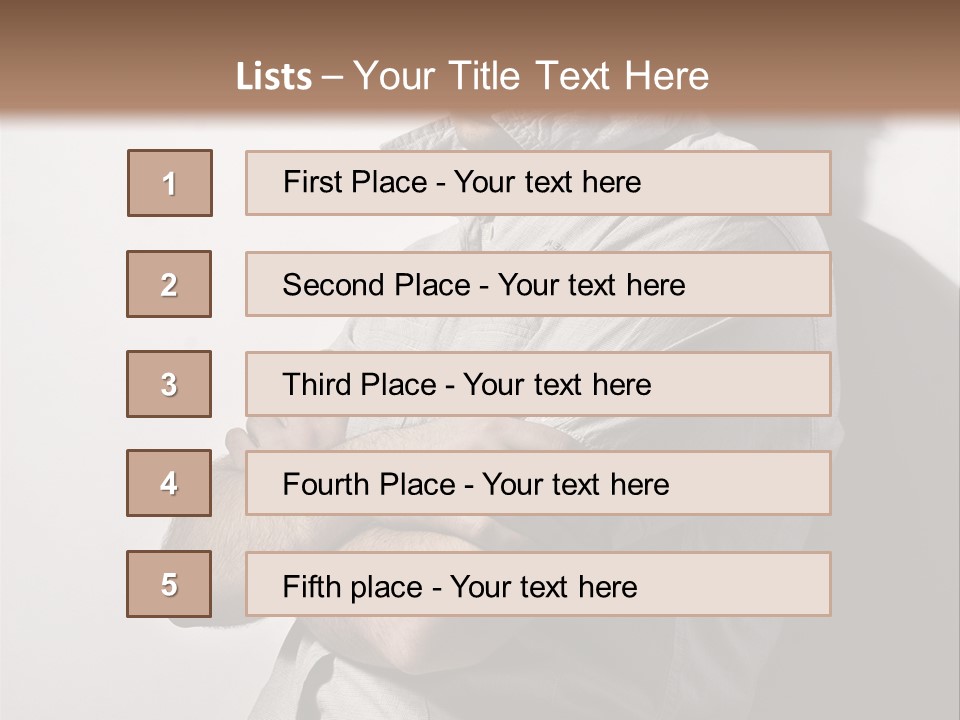Select the First Place text bar
960x720 pixels.
tap(538, 183)
